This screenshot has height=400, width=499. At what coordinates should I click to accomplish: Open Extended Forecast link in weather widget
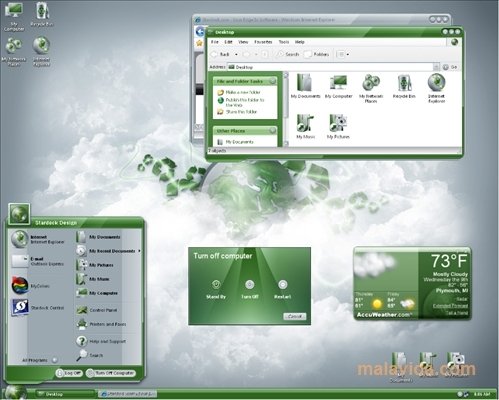tap(450, 306)
